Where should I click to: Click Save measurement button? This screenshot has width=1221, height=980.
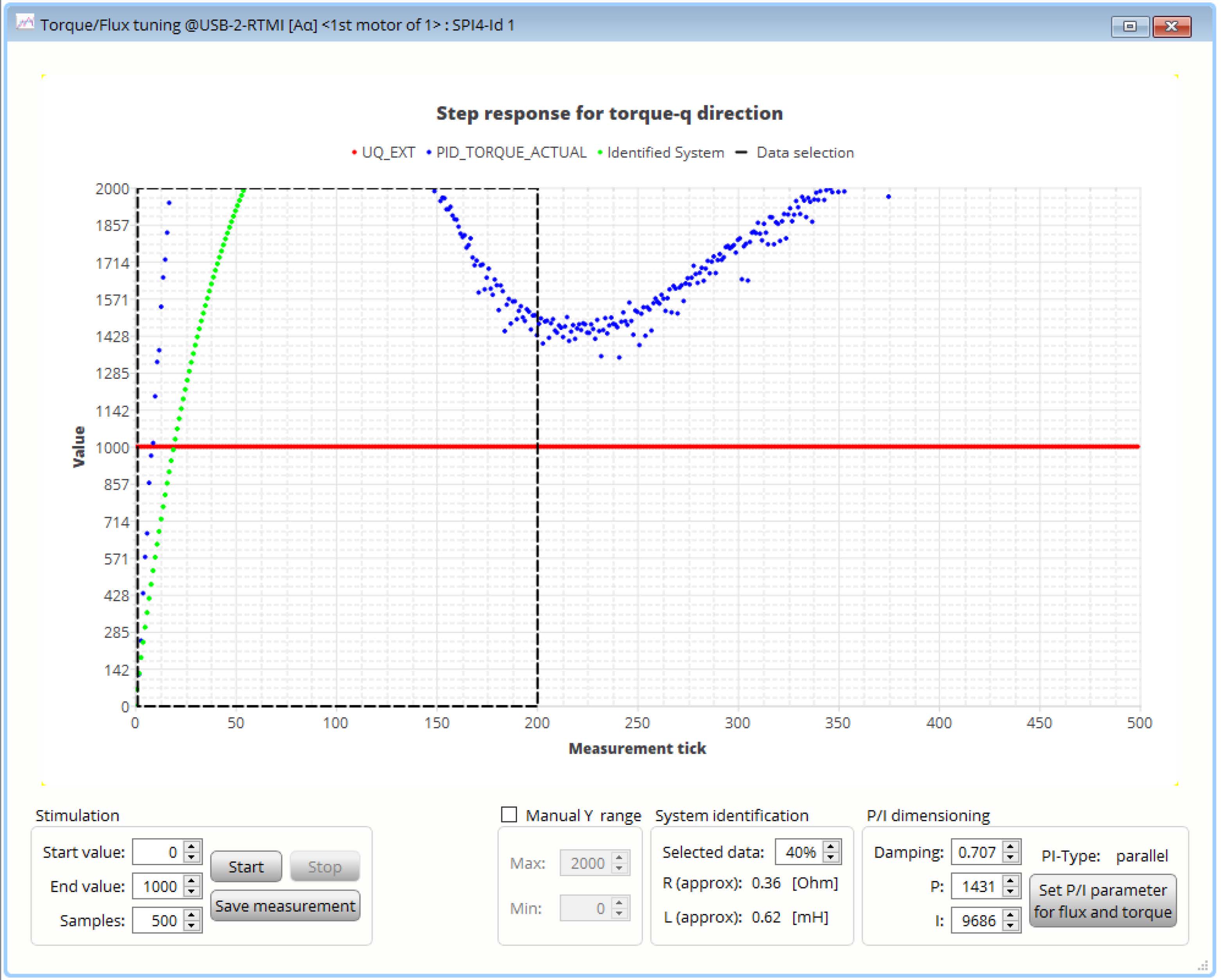285,906
